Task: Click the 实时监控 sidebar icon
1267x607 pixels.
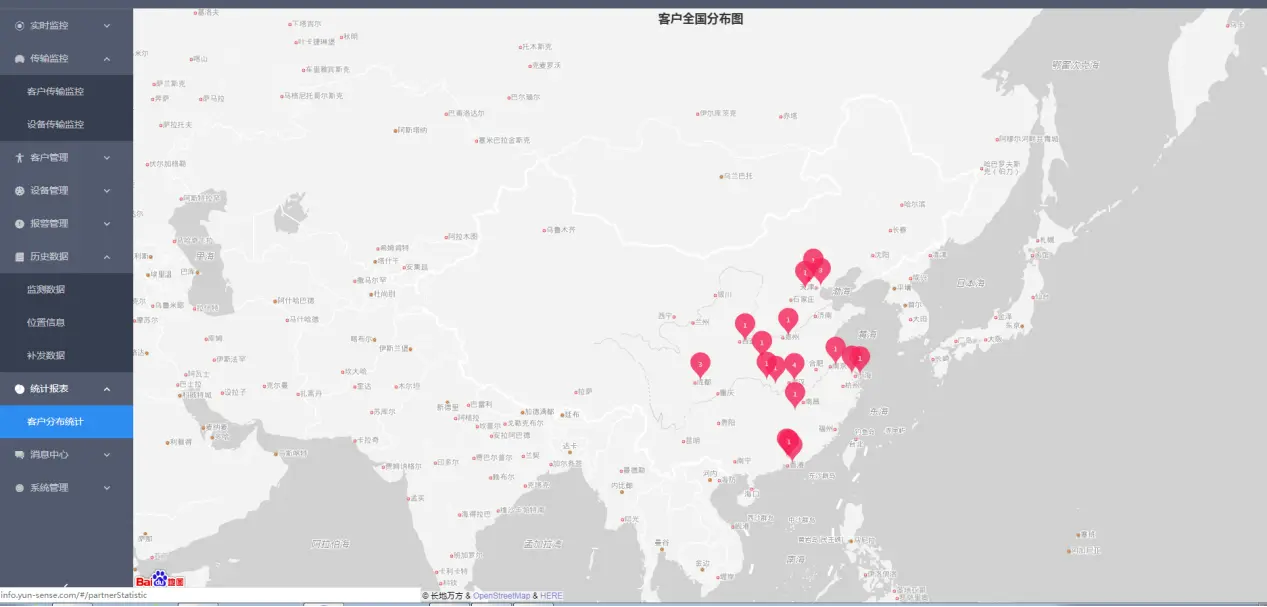Action: tap(20, 25)
